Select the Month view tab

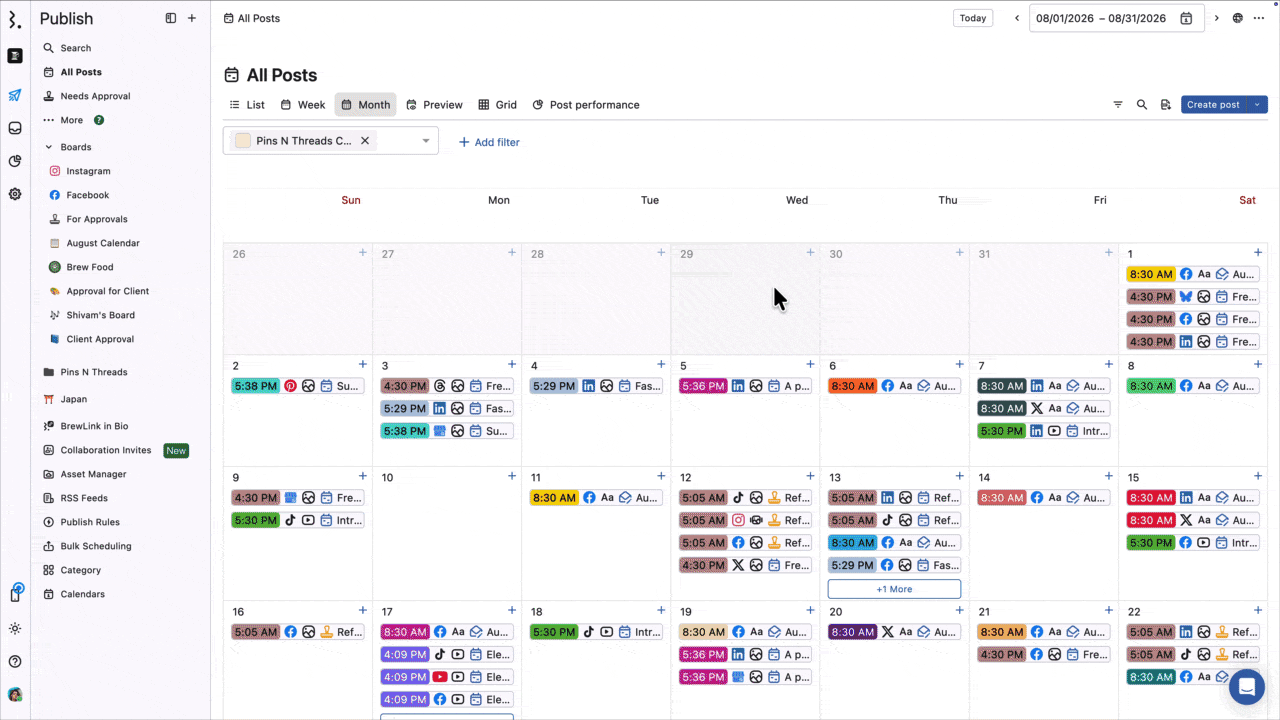tap(366, 105)
